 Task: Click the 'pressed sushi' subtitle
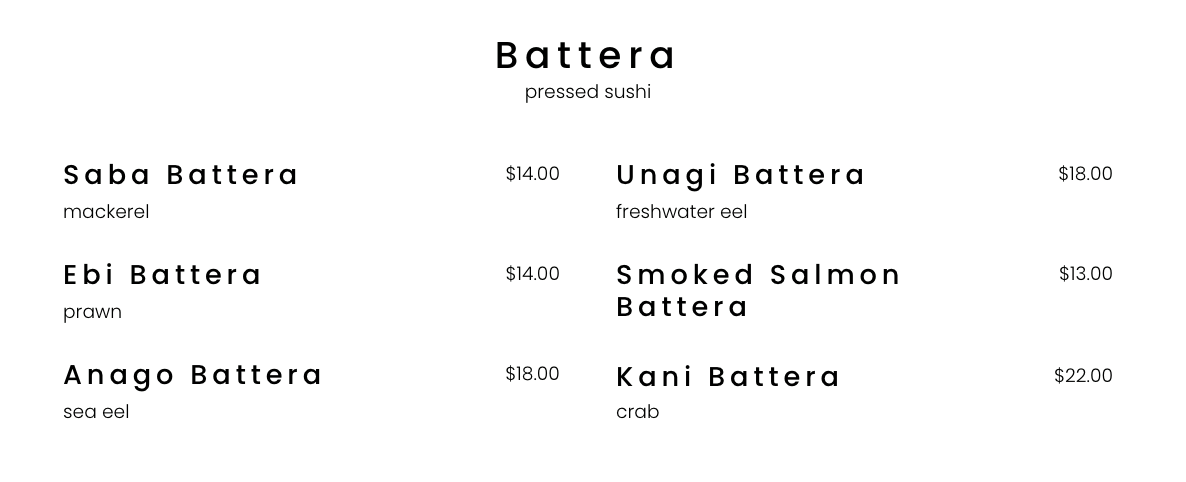click(588, 92)
